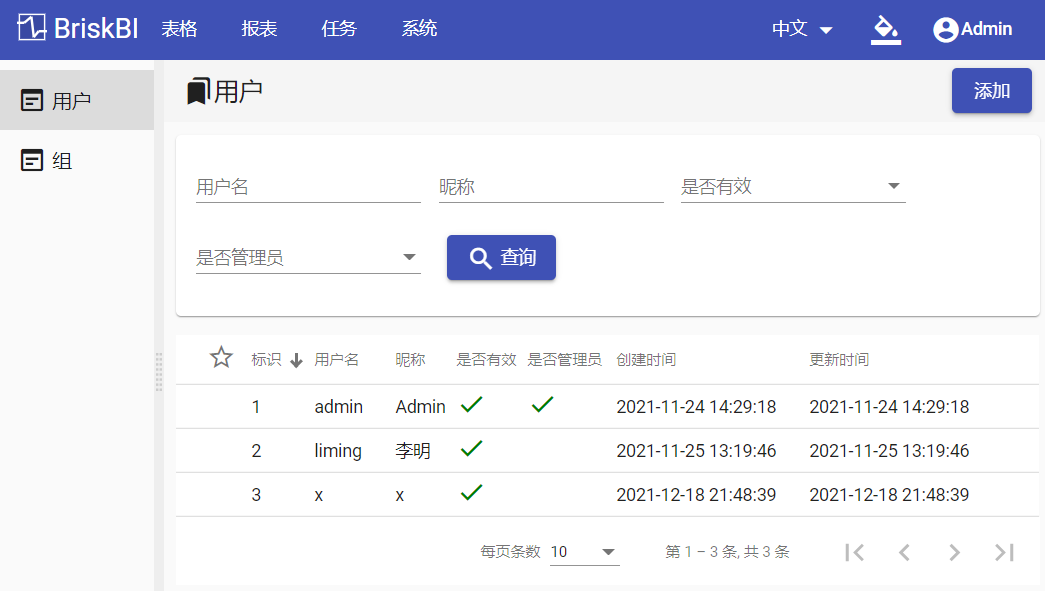The image size is (1045, 591).
Task: Click the 添加 button
Action: (992, 91)
